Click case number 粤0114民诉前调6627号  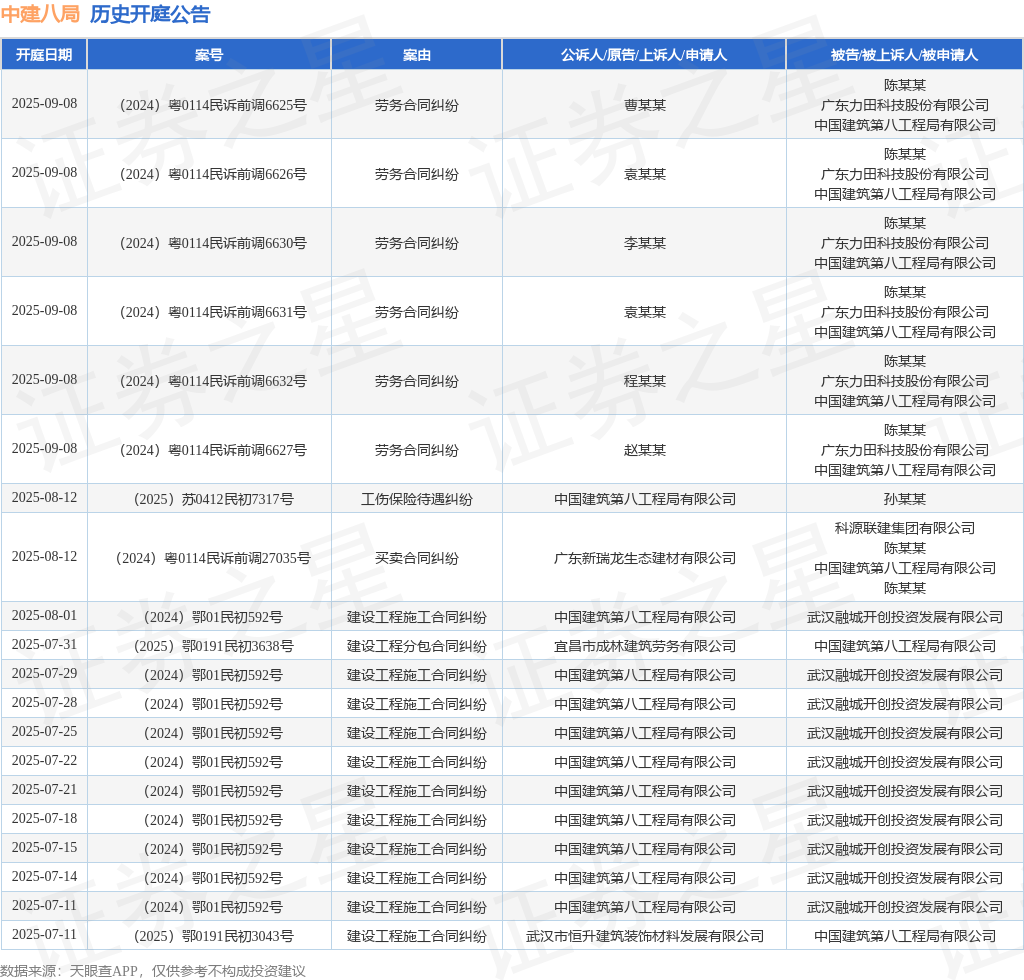click(213, 450)
